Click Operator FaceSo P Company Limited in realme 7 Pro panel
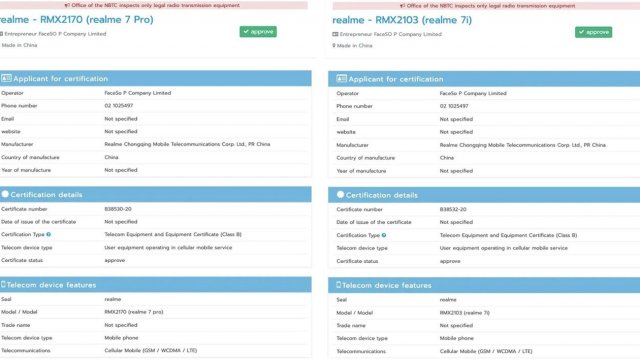Screen dimensions: 640x360 tap(138, 93)
